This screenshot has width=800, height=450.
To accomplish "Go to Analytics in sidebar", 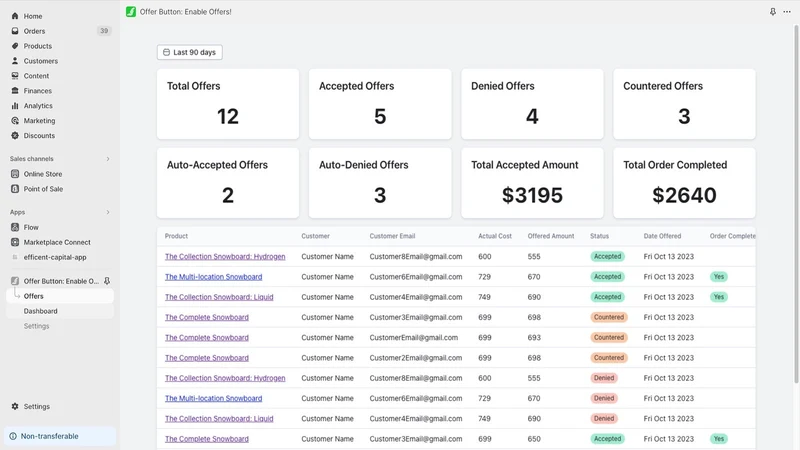I will (38, 106).
